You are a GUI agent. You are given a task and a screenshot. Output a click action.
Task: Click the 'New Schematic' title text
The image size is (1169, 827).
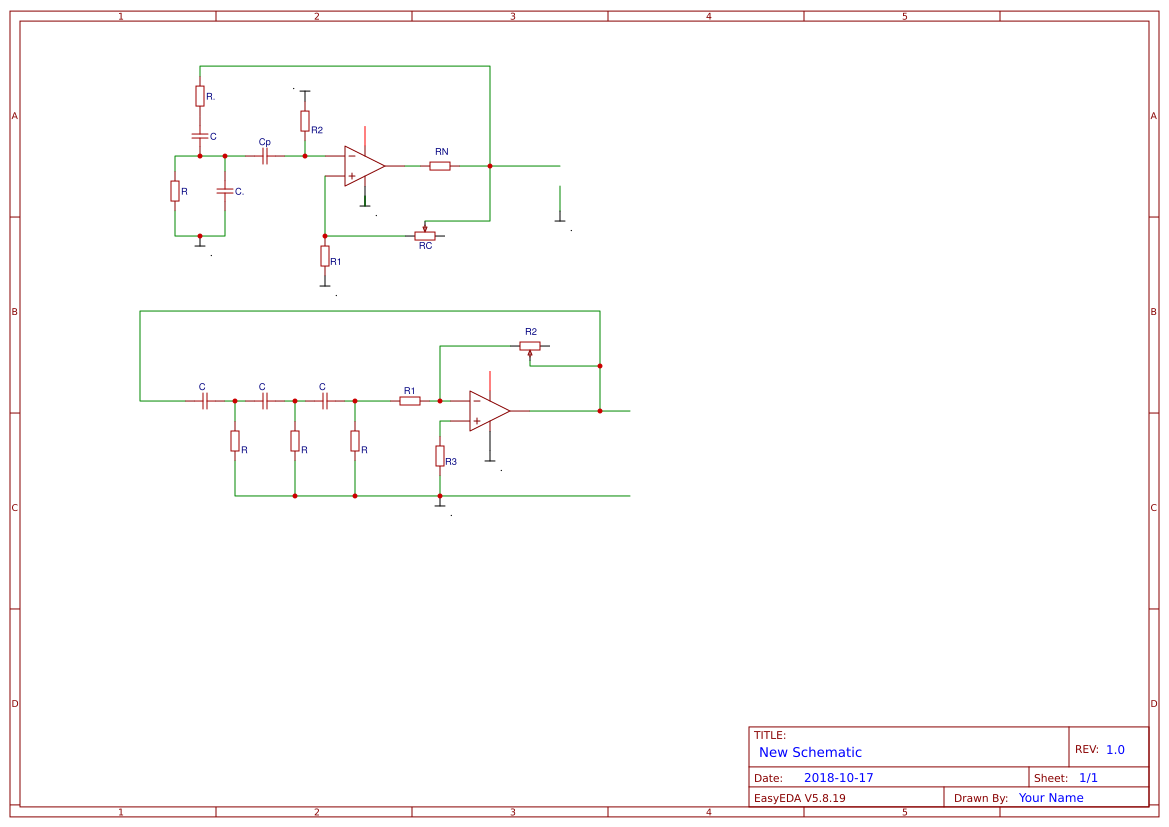click(810, 752)
